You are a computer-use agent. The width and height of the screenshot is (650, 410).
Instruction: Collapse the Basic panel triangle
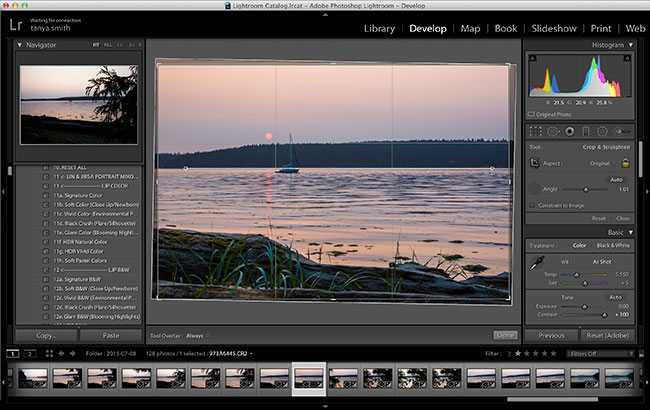[631, 232]
